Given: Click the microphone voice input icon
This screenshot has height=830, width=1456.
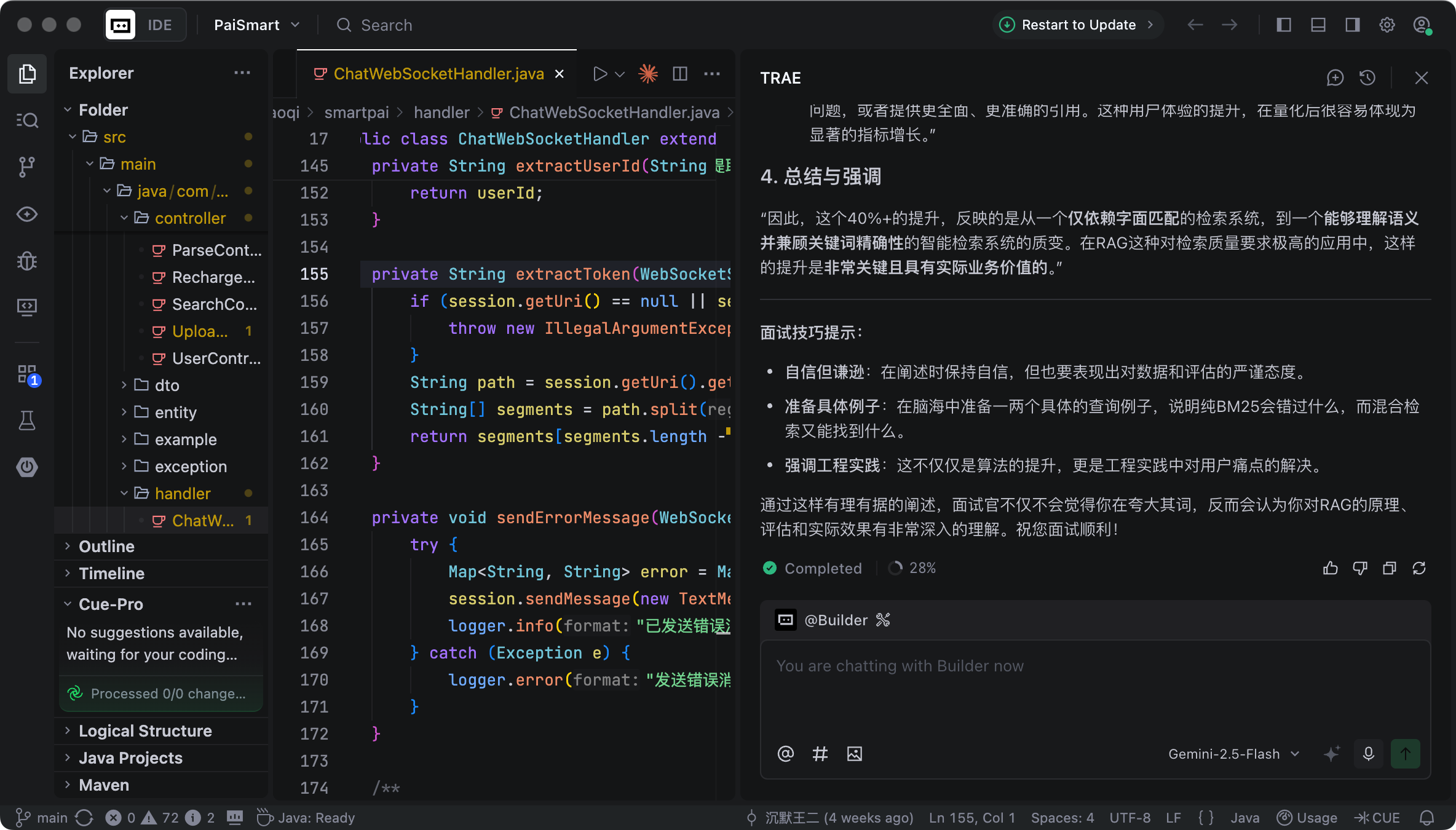Looking at the screenshot, I should coord(1368,754).
